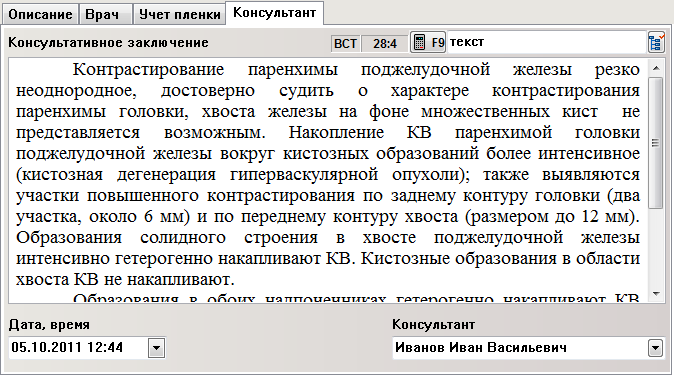Screen dimensions: 674x376
Task: Click the word Контрастирование in the conclusion text
Action: [148, 69]
